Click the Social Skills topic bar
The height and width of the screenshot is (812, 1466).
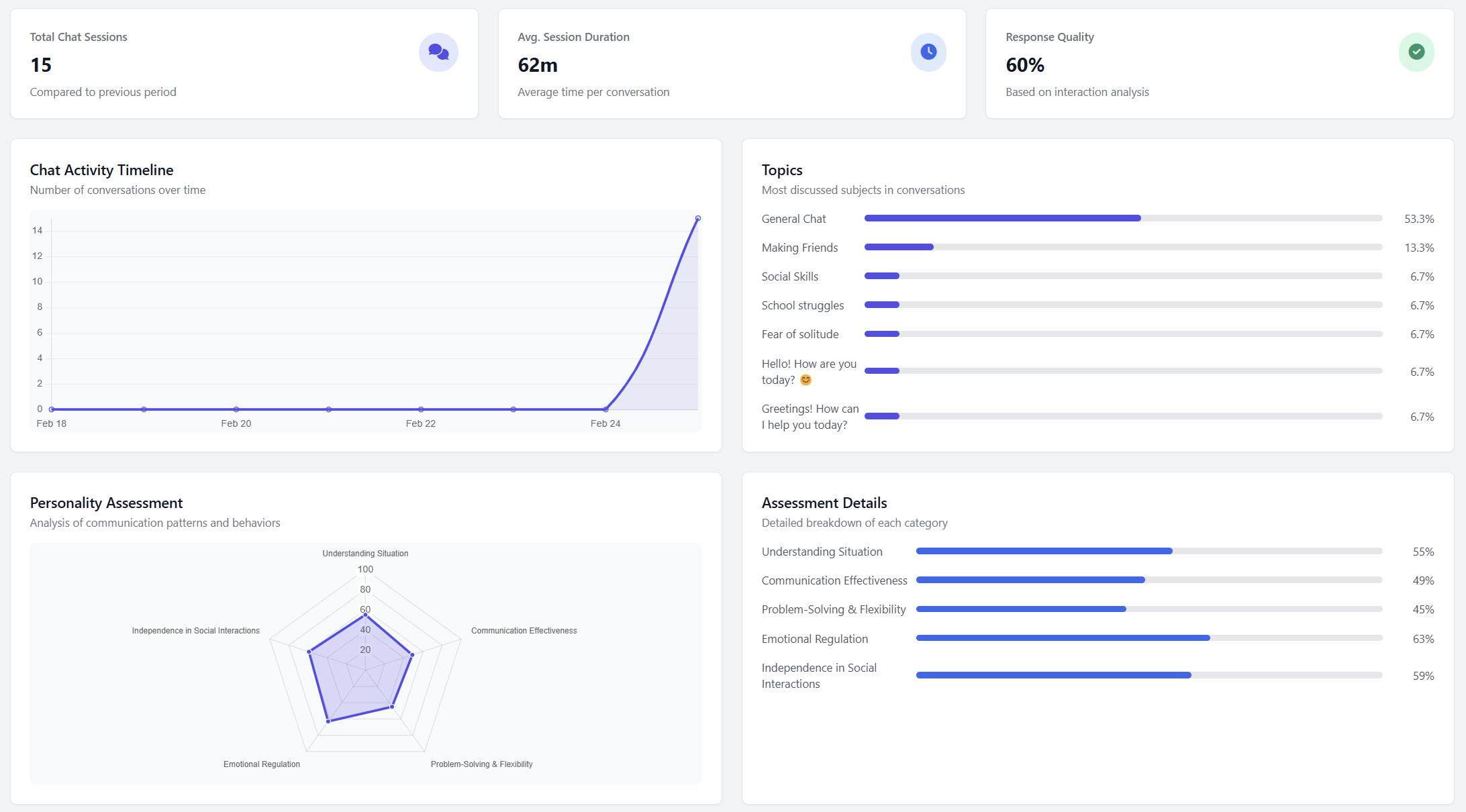881,276
